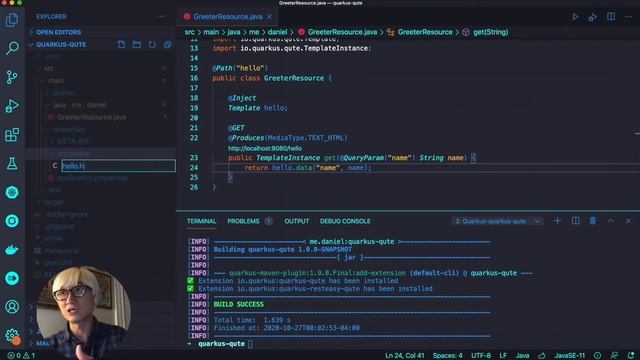Screen dimensions: 640x360
Task: Refresh the Explorer file tree
Action: (x=152, y=44)
